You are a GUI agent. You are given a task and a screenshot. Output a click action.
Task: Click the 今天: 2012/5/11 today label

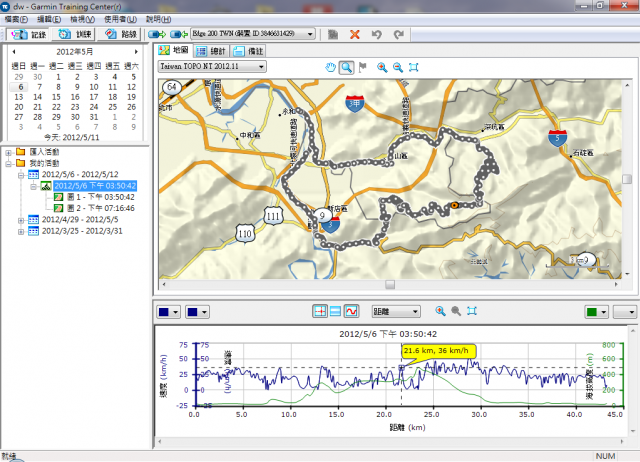72,138
